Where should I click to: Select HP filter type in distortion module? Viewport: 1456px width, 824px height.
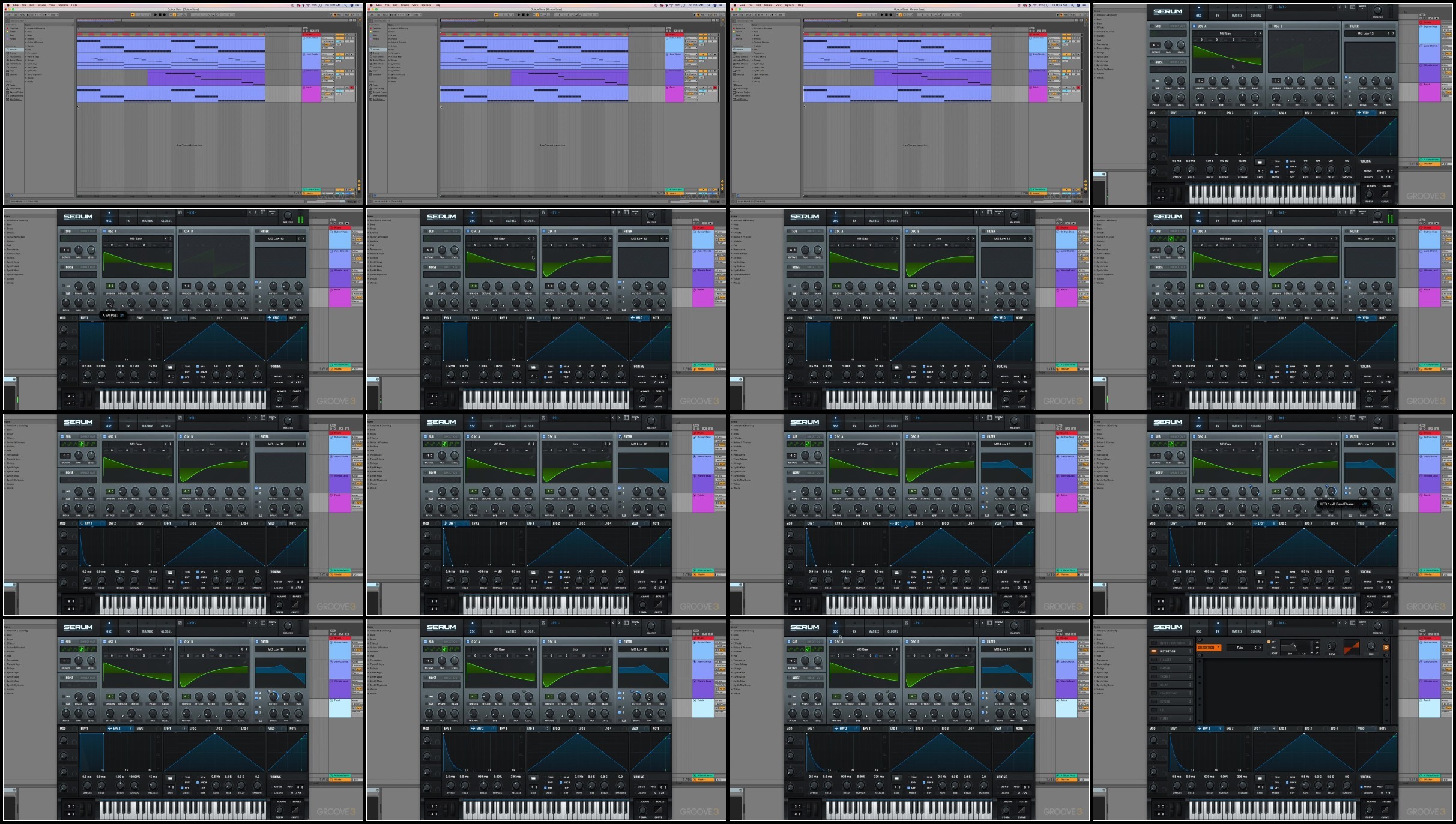[x=1317, y=642]
